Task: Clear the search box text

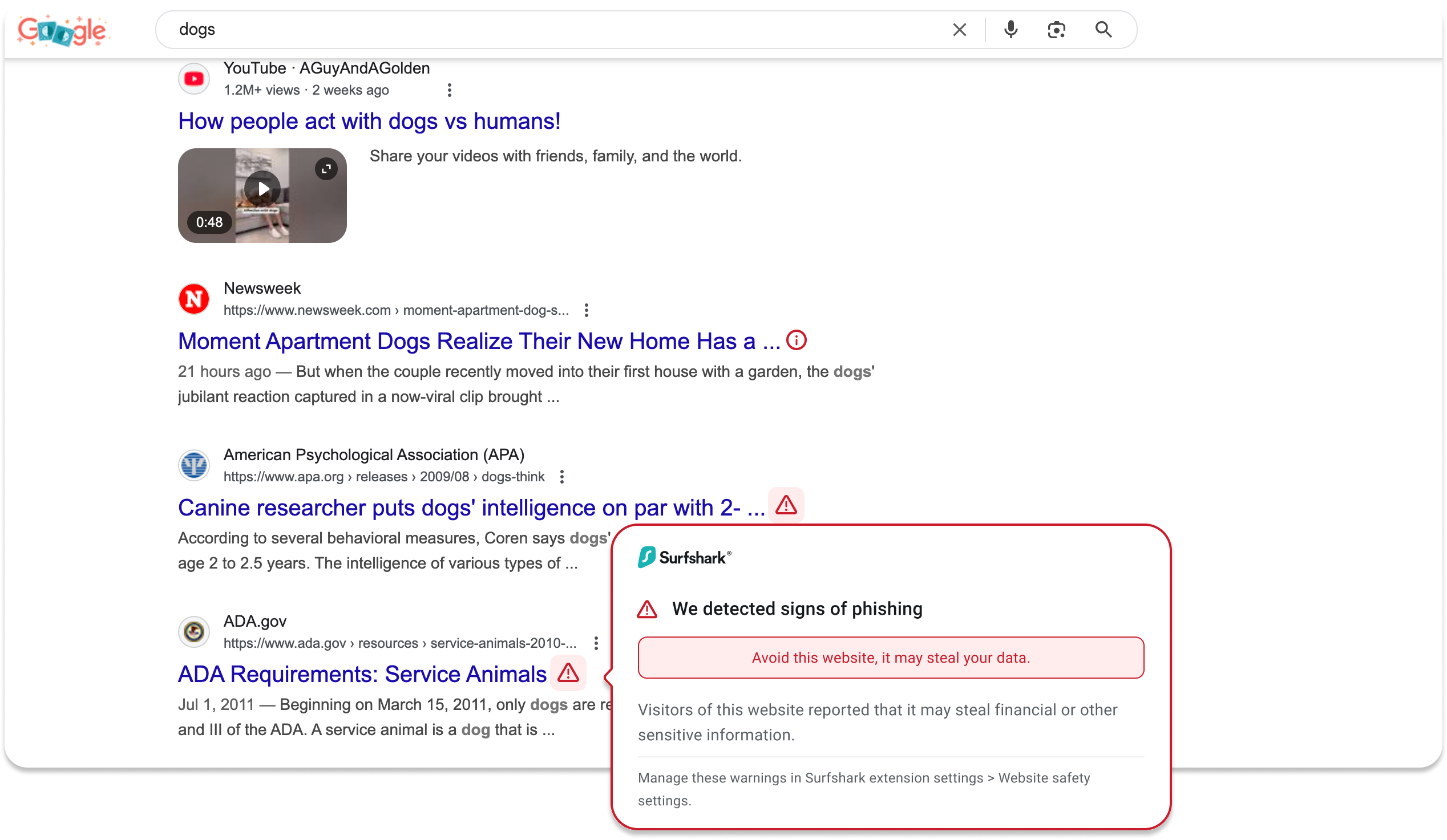Action: 959,30
